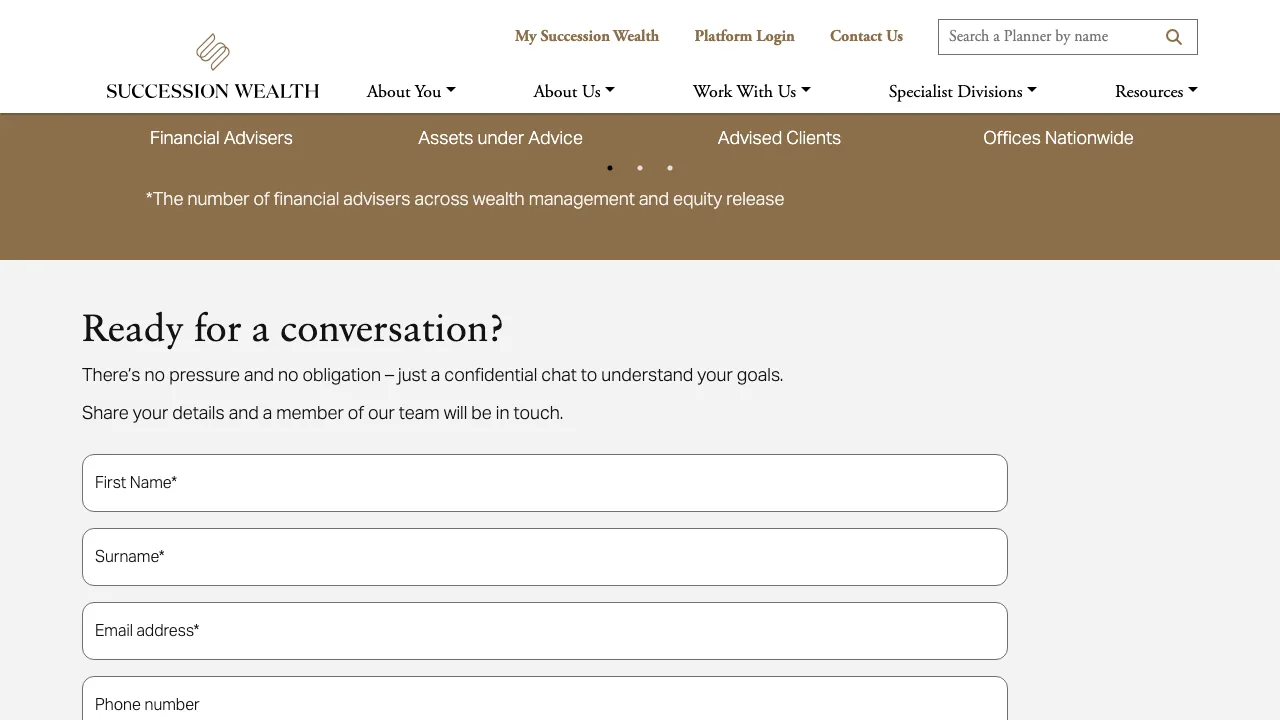Click the First Name input field

click(x=544, y=482)
